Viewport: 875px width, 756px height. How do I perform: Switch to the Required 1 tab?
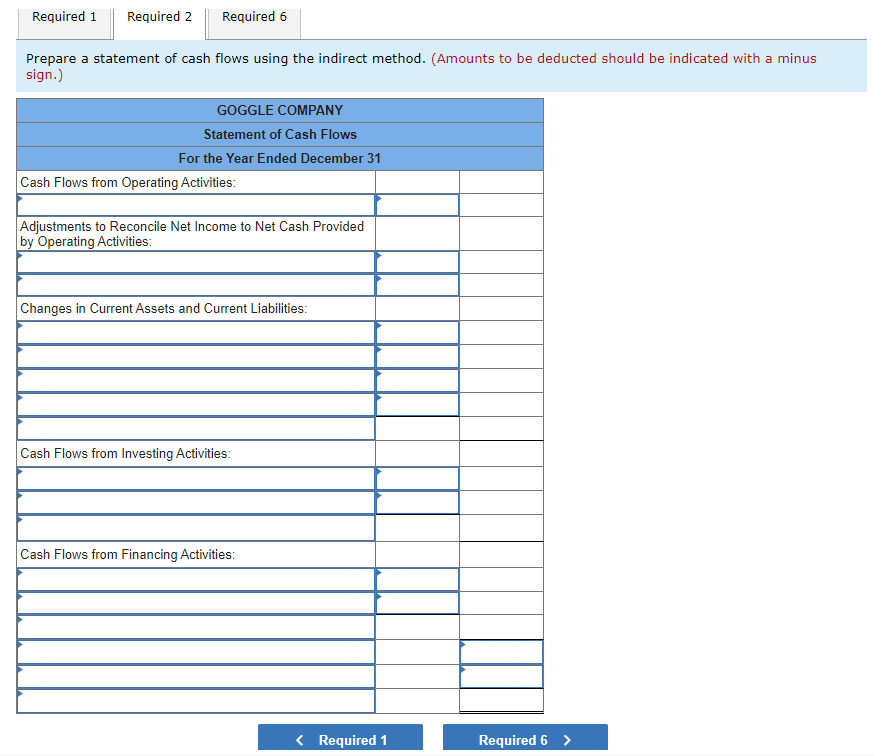click(64, 16)
